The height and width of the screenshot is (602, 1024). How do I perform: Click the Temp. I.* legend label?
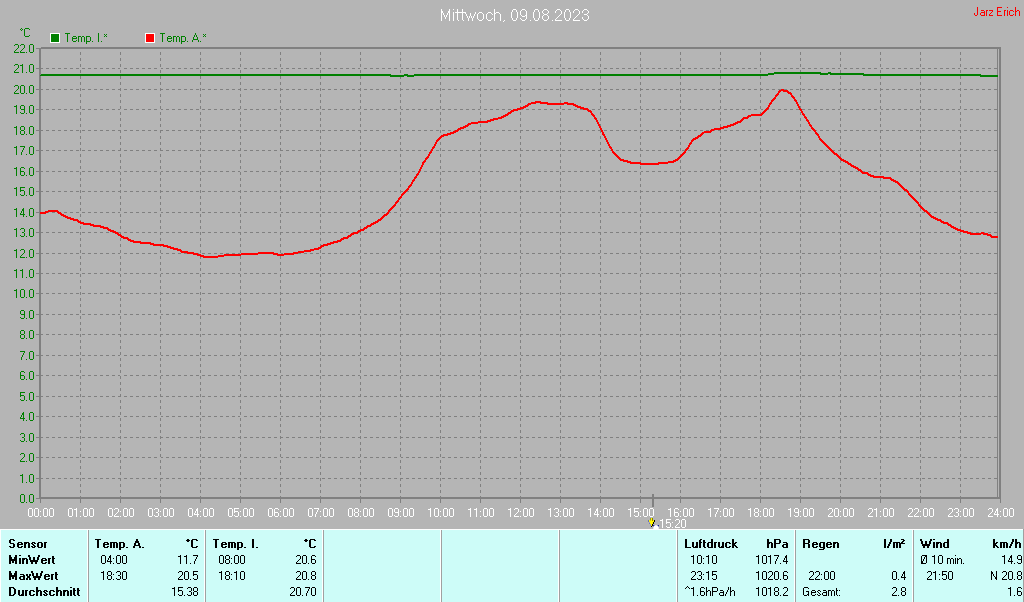[x=86, y=38]
